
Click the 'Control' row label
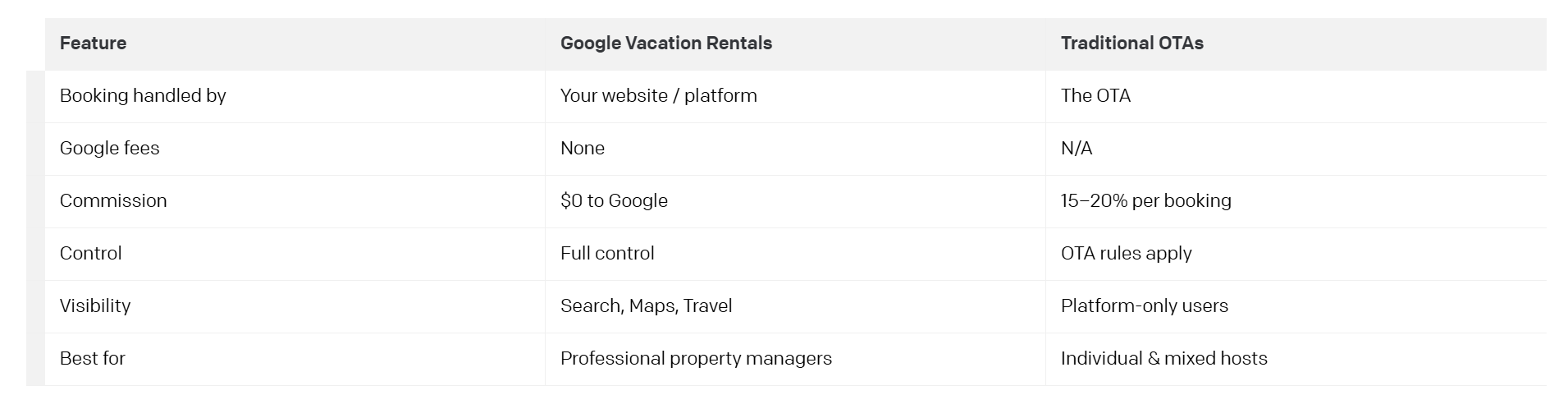(x=90, y=254)
